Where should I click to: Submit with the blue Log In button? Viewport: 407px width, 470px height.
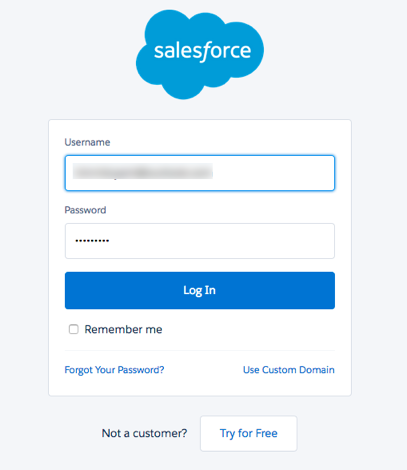[200, 290]
